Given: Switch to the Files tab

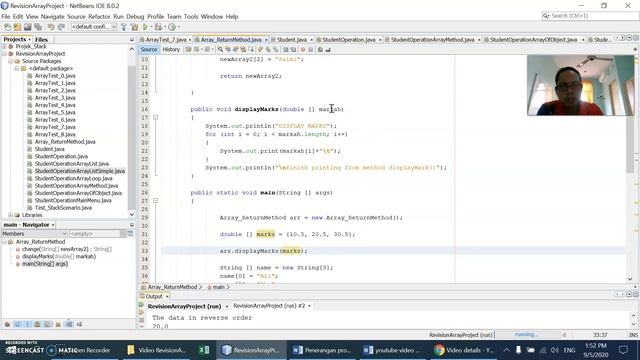Looking at the screenshot, I should point(41,40).
